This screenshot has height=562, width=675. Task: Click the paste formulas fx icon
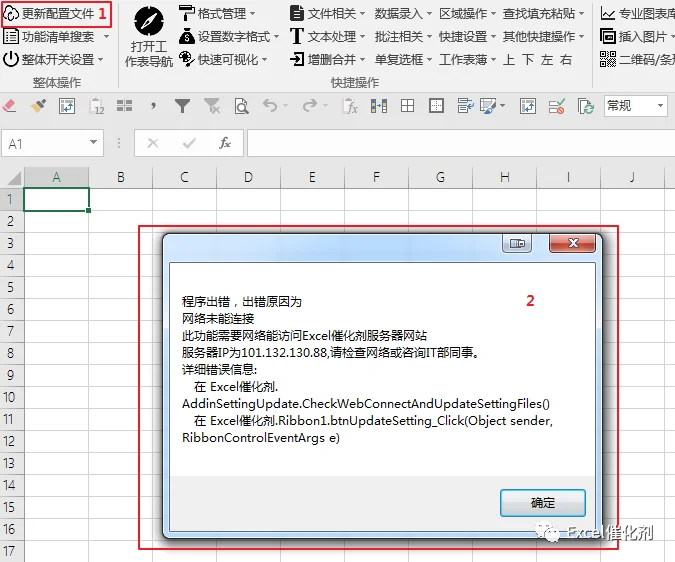coord(350,106)
